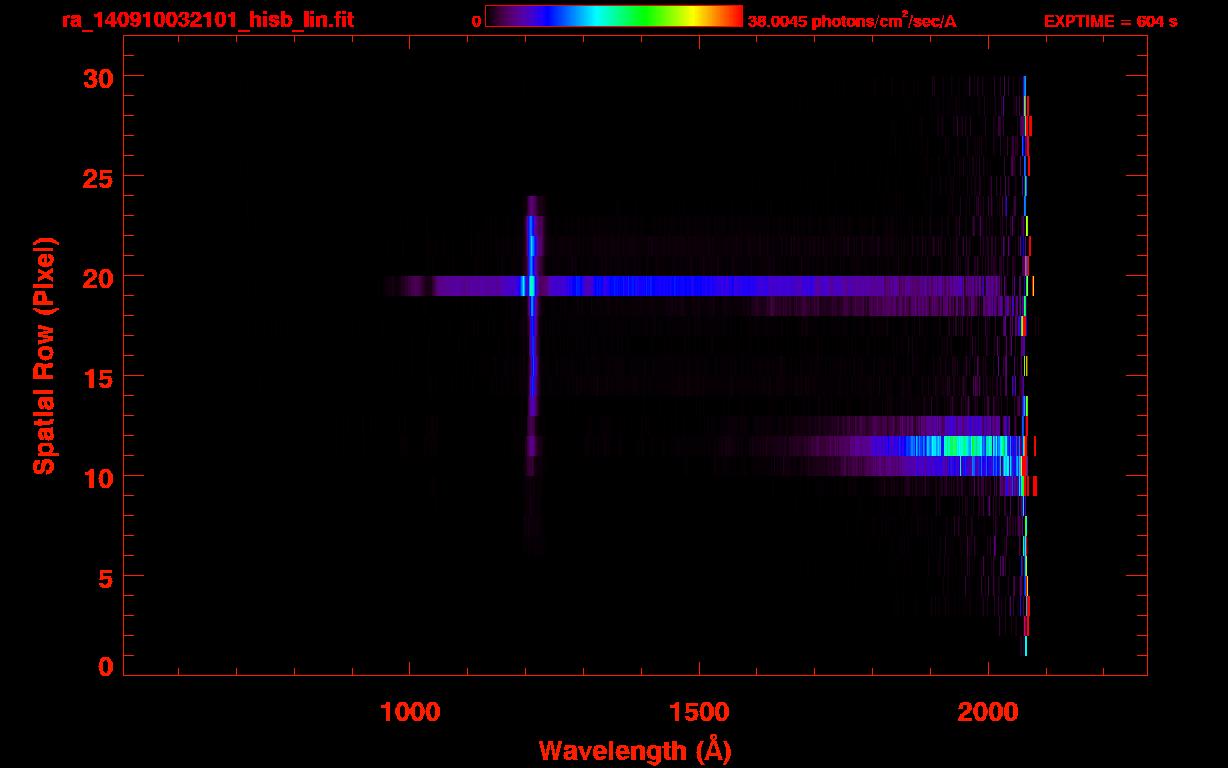Click the 1000 wavelength tick label
Image resolution: width=1228 pixels, height=768 pixels.
pos(410,712)
